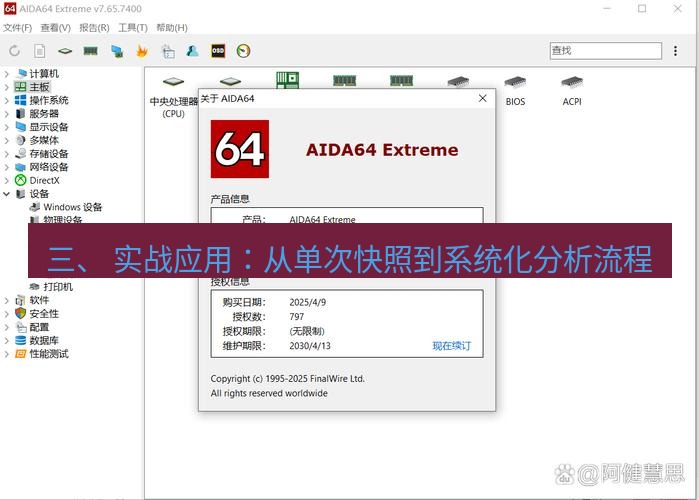Select the DirectX tree node
Viewport: 699px width, 500px height.
[x=44, y=180]
